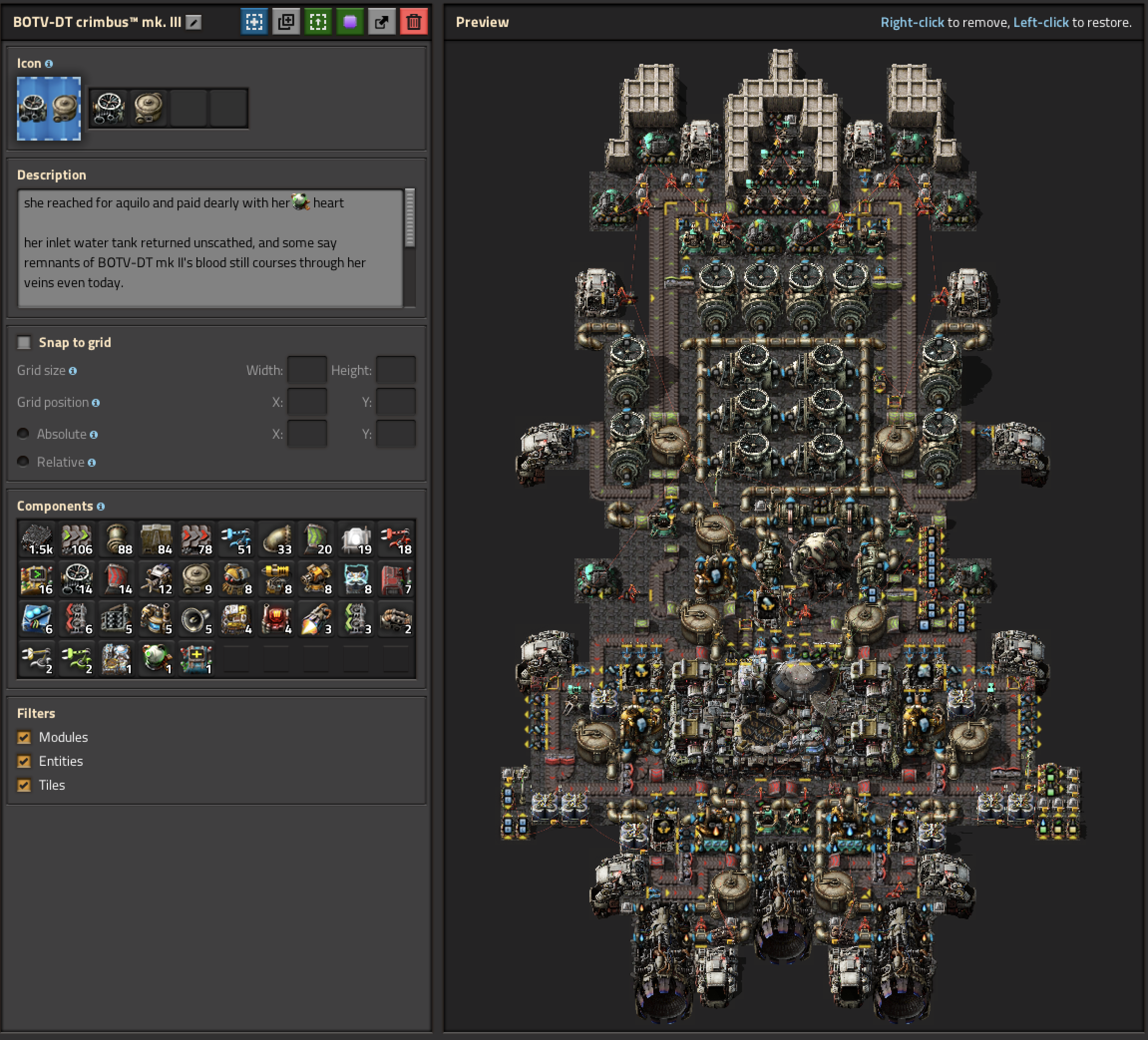This screenshot has width=1148, height=1040.
Task: Click the green dashed-frame up-arrow button
Action: tap(318, 22)
